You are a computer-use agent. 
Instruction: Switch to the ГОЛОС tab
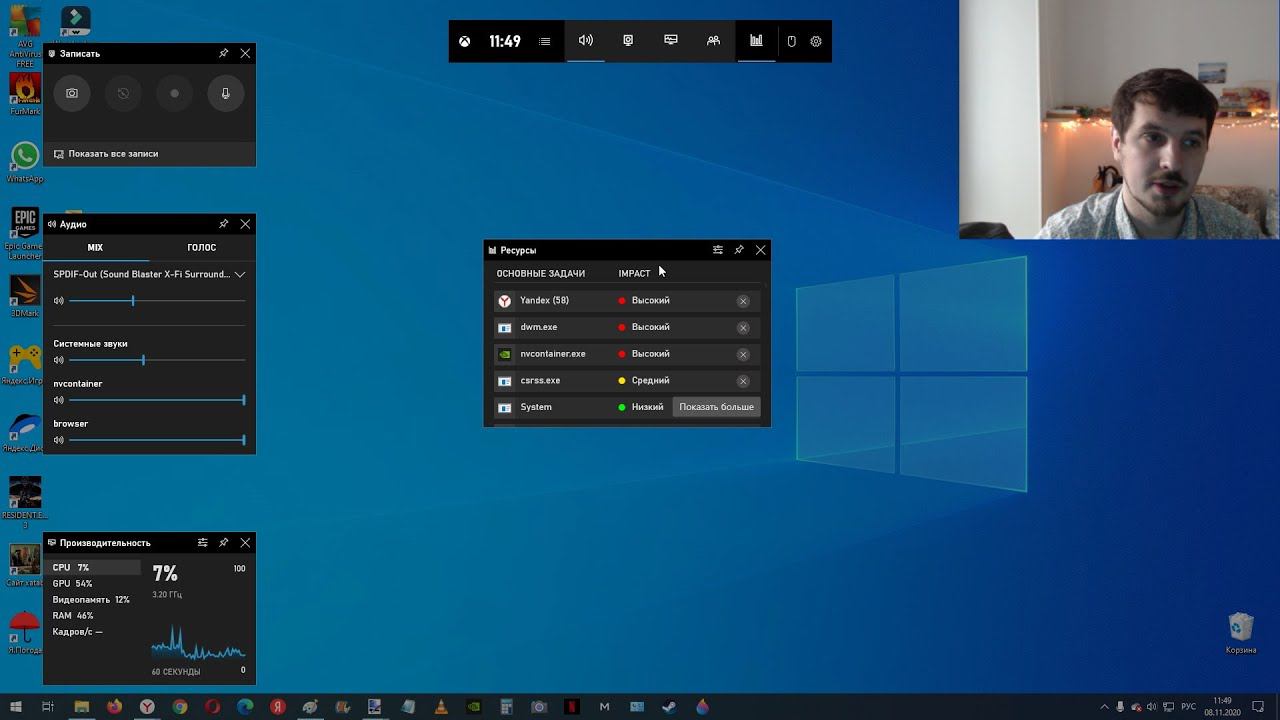(201, 247)
